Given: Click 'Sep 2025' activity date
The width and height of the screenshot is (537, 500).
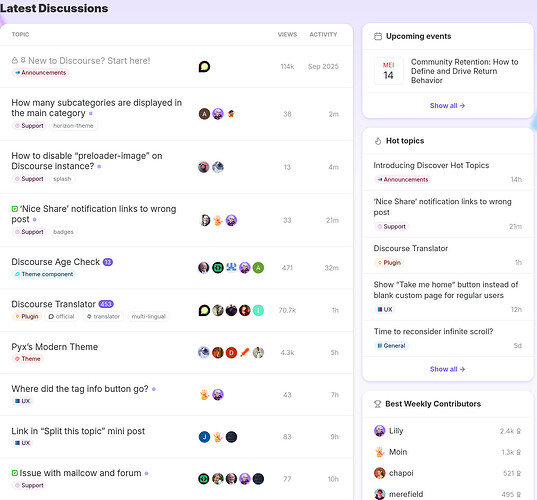Looking at the screenshot, I should click(323, 66).
